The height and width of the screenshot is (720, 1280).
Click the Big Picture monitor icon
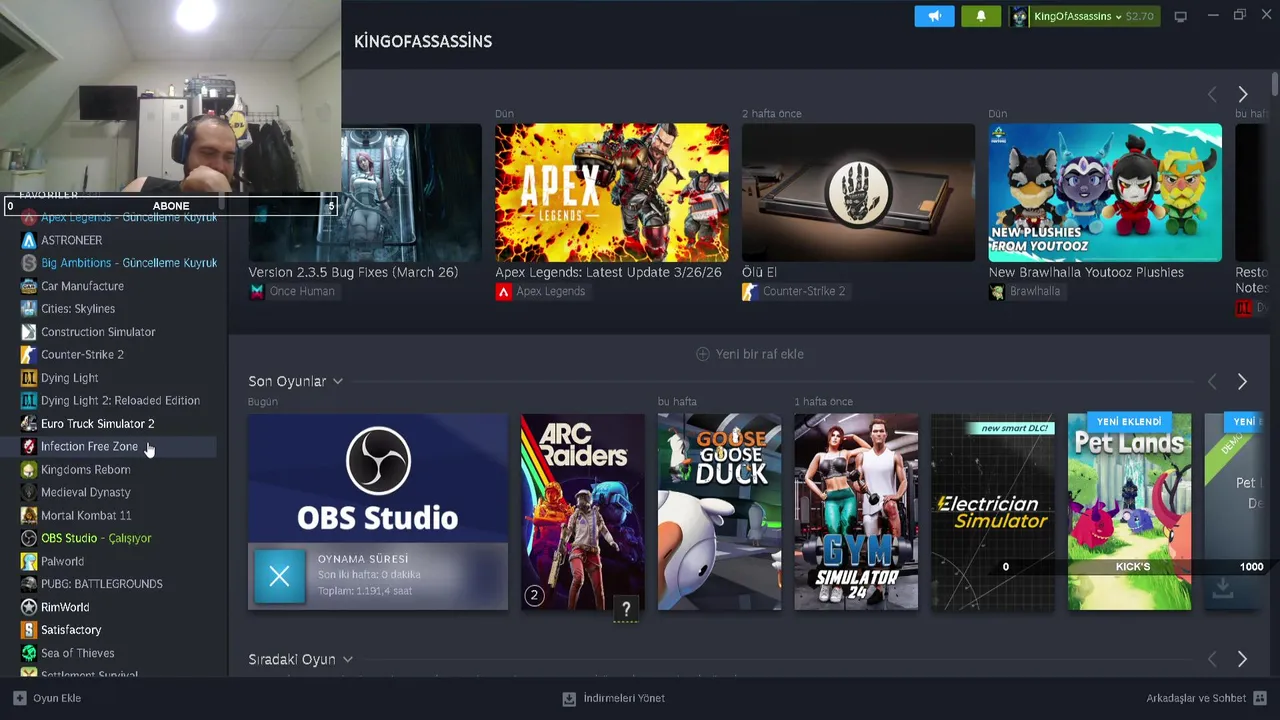click(x=1180, y=16)
